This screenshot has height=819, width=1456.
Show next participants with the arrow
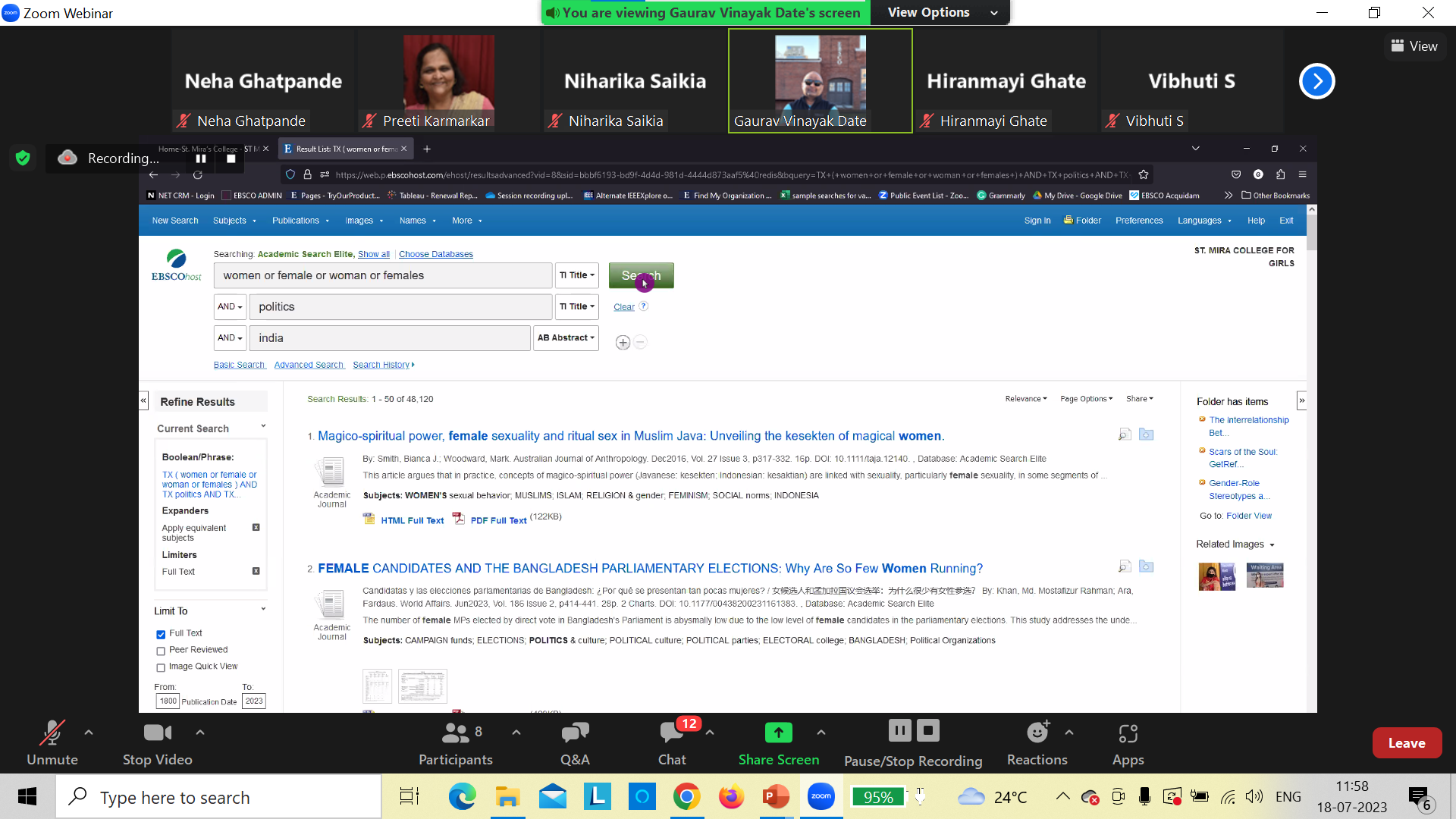(x=1316, y=81)
